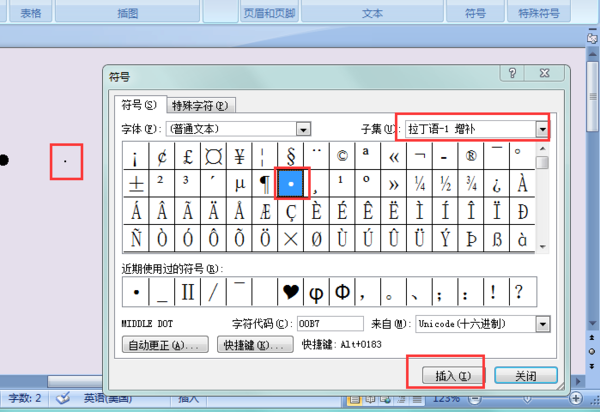Select the 符号 tab in dialog
This screenshot has width=600, height=412.
pos(138,105)
